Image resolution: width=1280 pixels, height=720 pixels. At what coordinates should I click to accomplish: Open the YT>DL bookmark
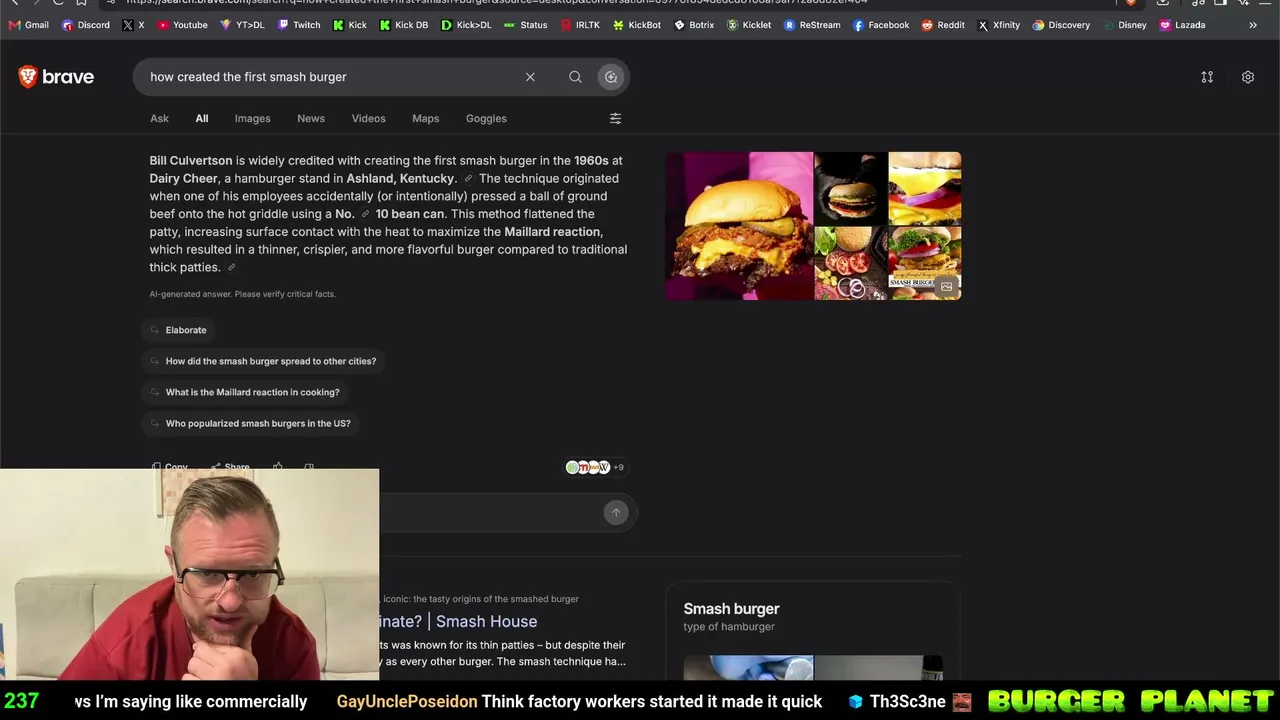coord(242,25)
